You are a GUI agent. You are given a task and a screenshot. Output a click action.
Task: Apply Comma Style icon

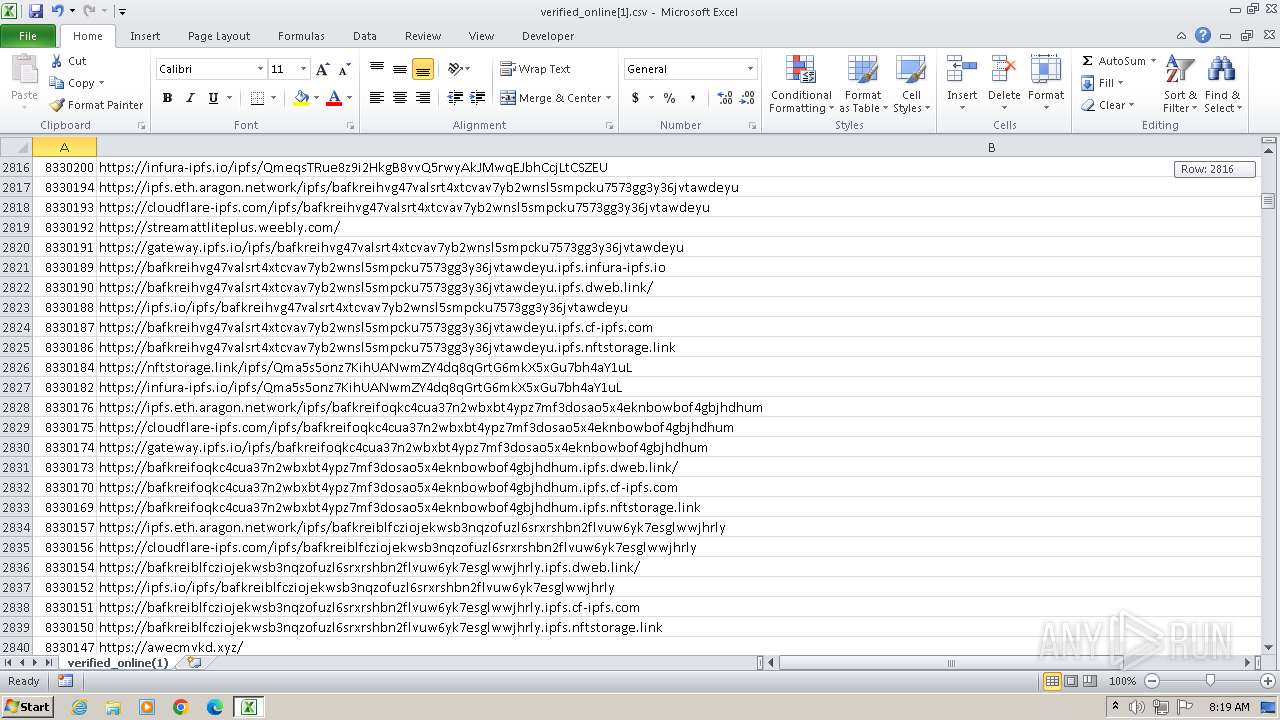pos(693,98)
